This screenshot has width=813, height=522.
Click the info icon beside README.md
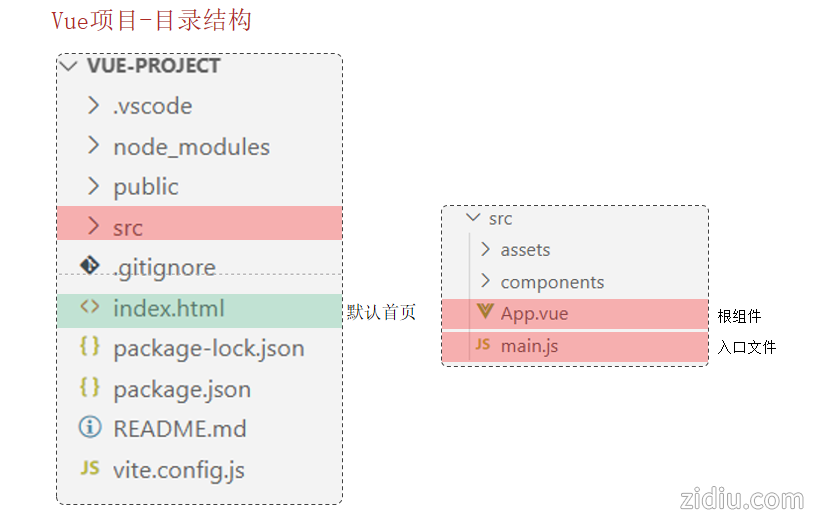90,428
